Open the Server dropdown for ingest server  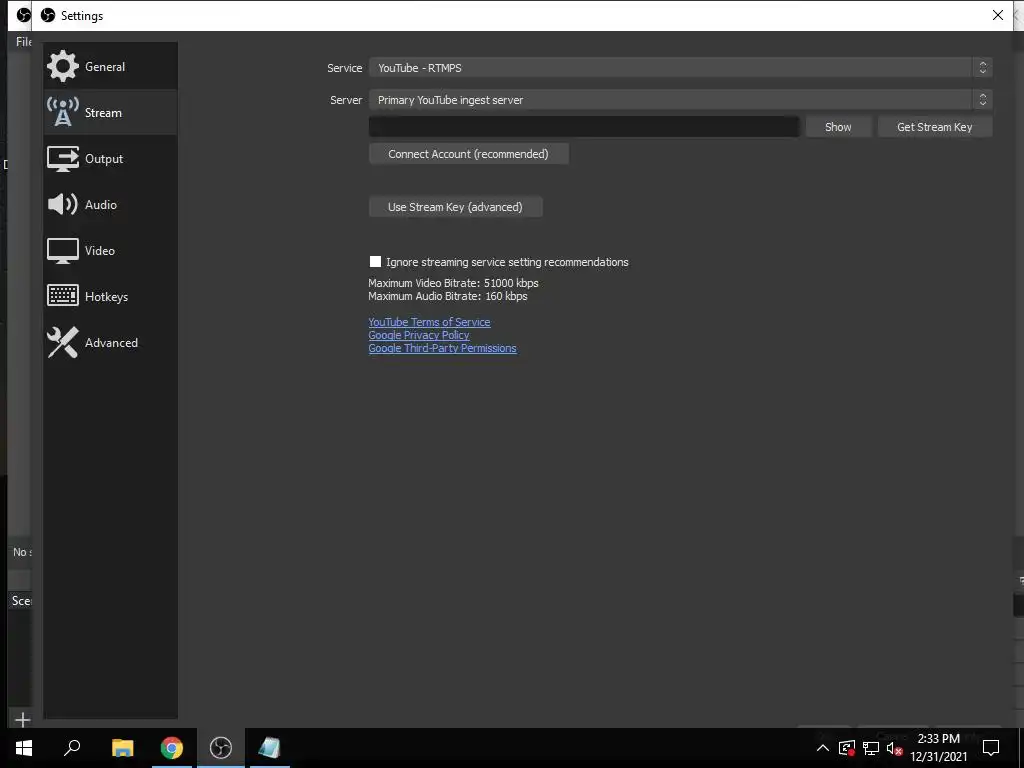coord(680,99)
